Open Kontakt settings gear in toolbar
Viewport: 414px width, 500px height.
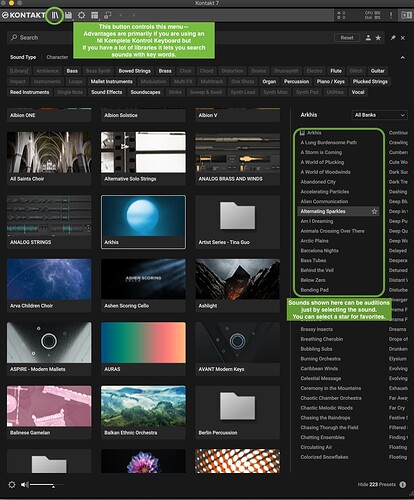tap(81, 15)
